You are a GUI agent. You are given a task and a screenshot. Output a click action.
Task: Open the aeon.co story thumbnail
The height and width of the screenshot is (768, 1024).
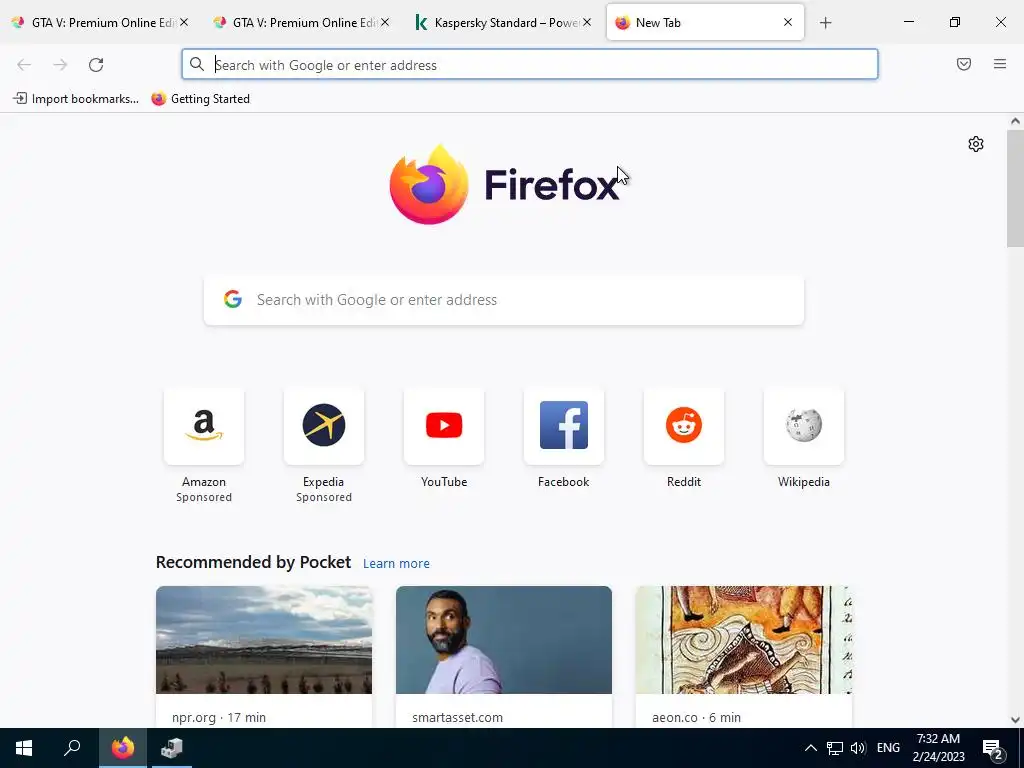[x=744, y=640]
